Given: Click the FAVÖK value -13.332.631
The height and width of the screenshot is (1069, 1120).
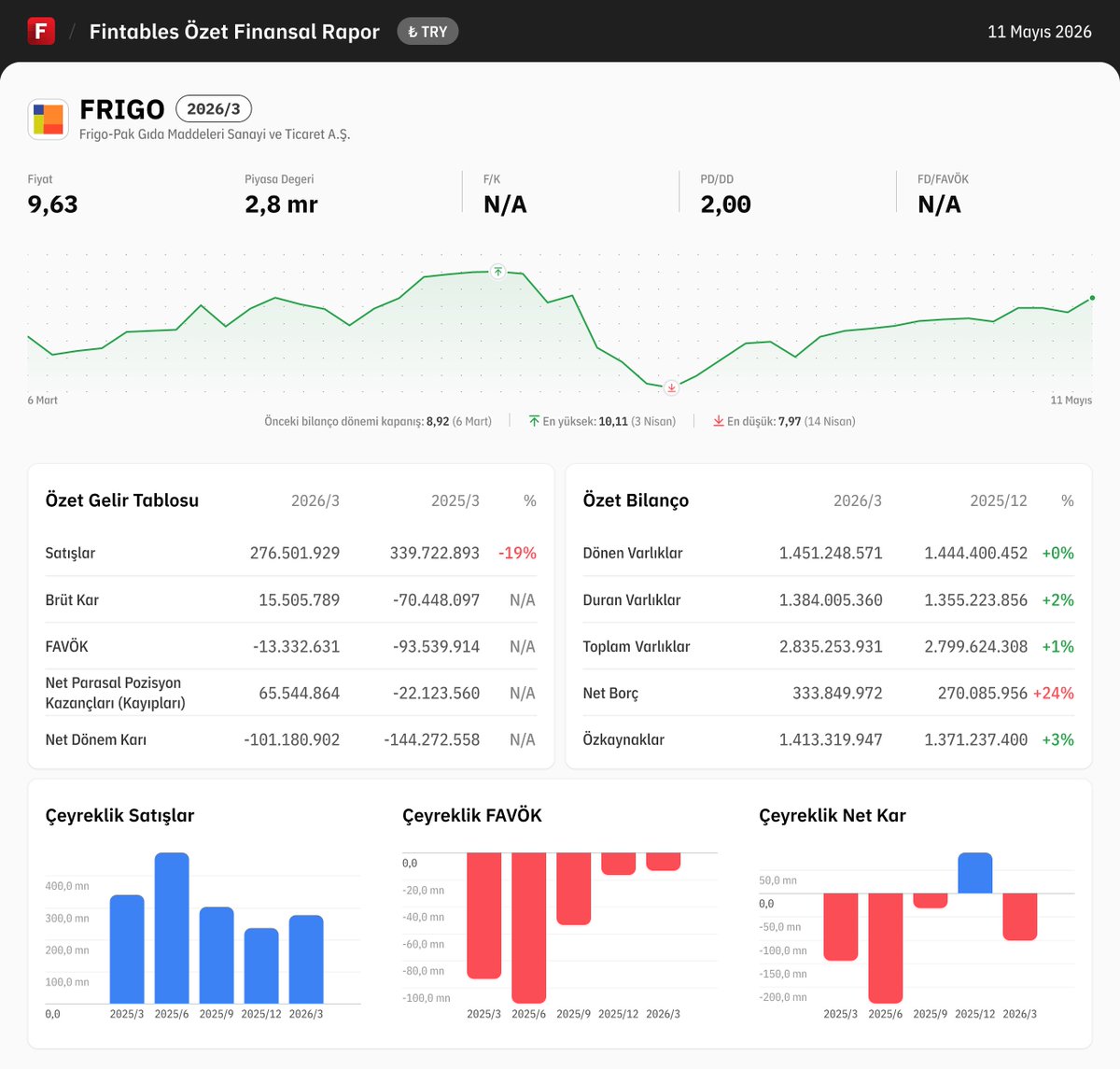Looking at the screenshot, I should [x=296, y=647].
